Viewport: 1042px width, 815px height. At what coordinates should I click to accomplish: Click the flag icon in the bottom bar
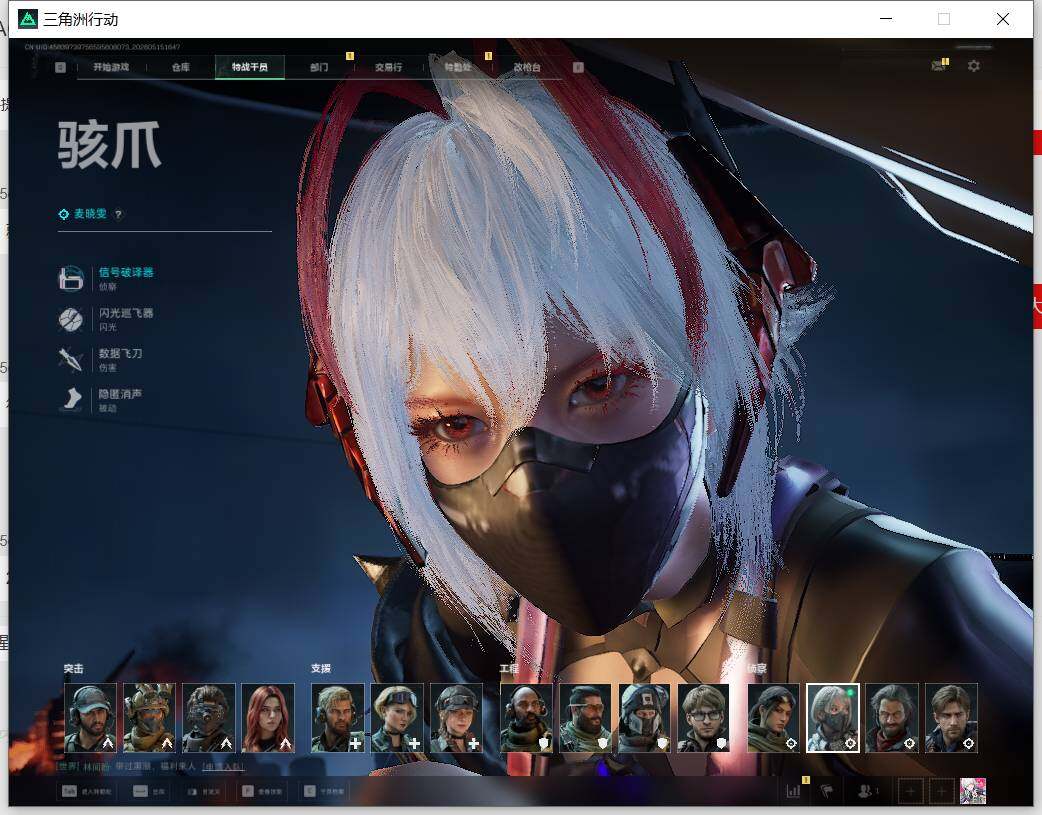pyautogui.click(x=827, y=791)
